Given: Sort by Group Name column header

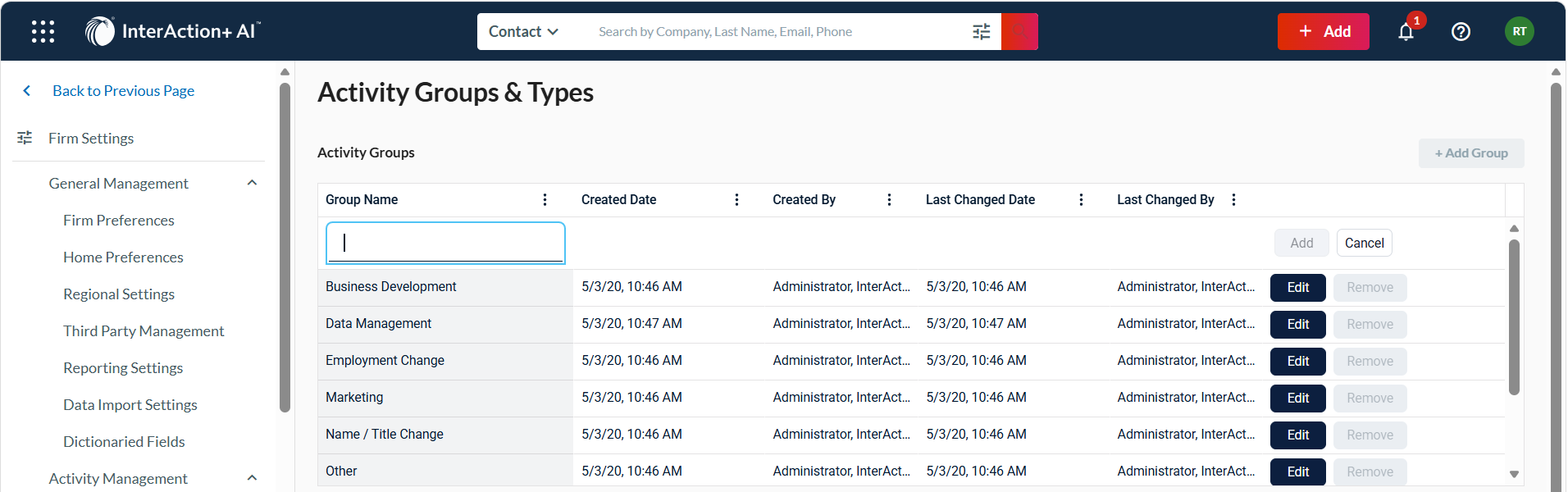Looking at the screenshot, I should coord(362,199).
